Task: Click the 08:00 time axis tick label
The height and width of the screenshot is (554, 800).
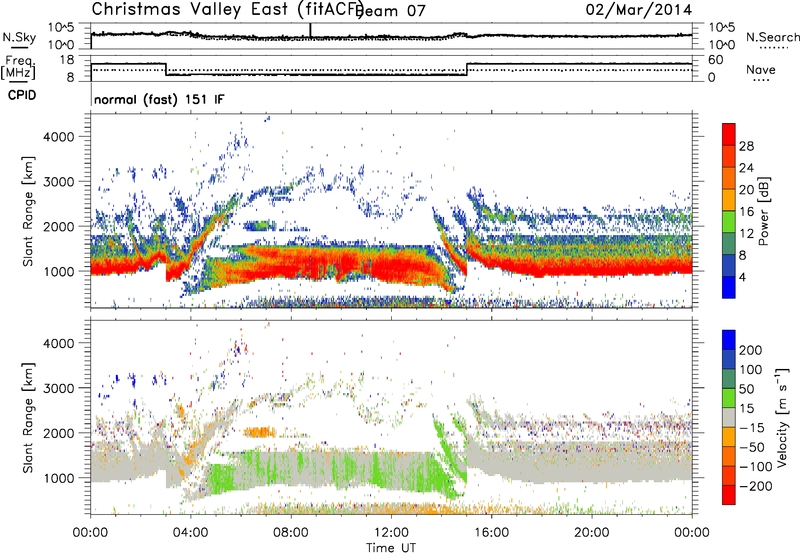Action: (x=291, y=533)
